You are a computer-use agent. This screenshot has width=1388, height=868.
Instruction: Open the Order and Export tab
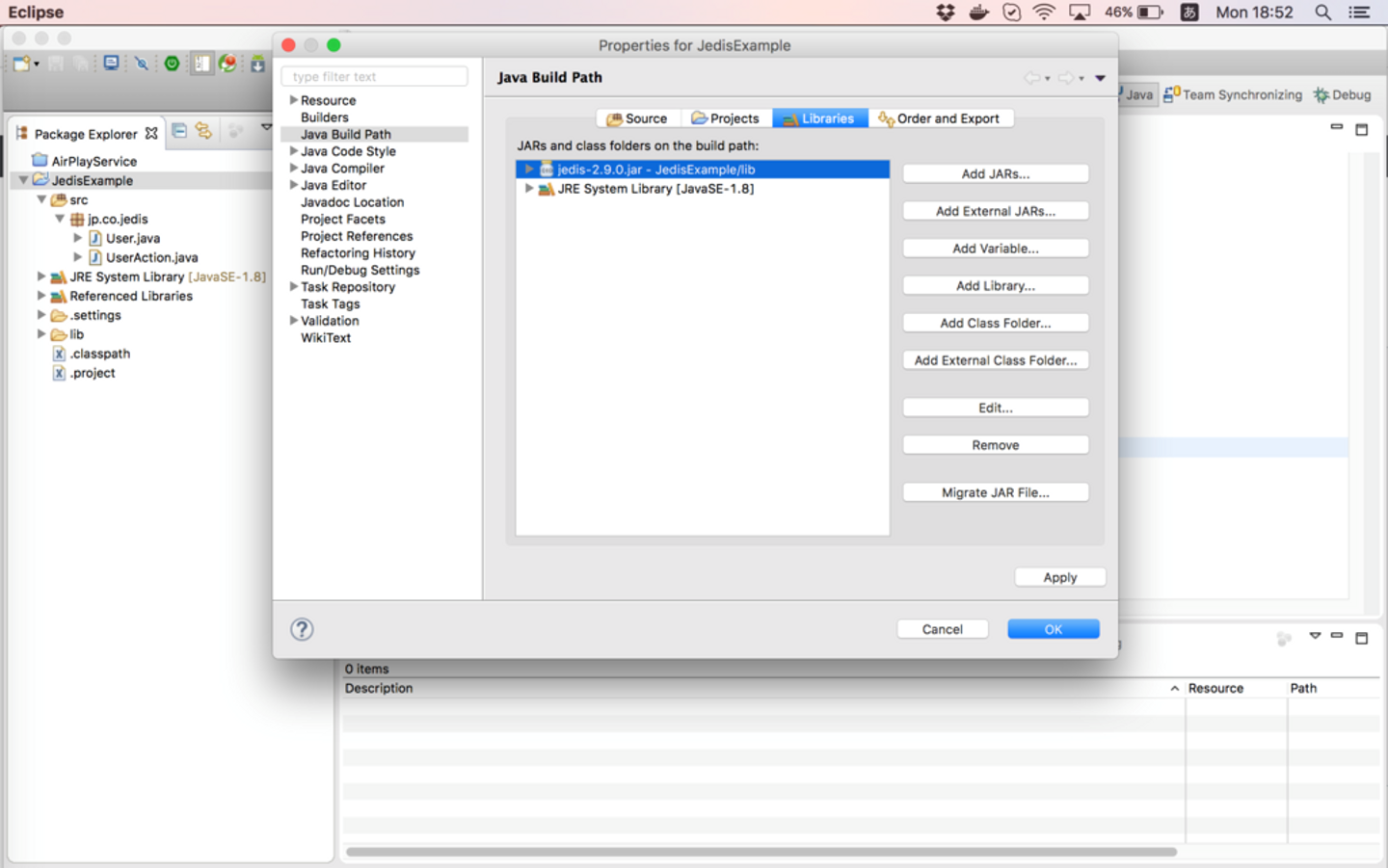pos(941,118)
